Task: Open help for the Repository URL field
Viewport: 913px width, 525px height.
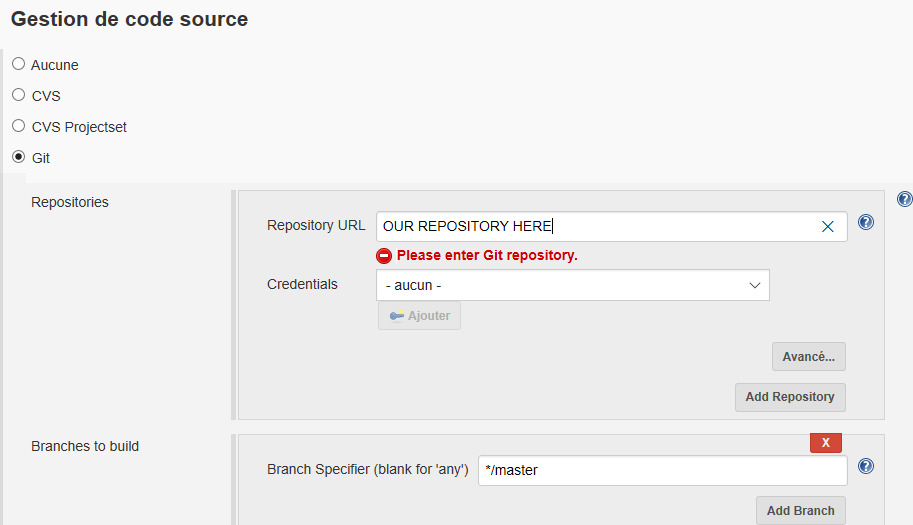Action: coord(866,222)
